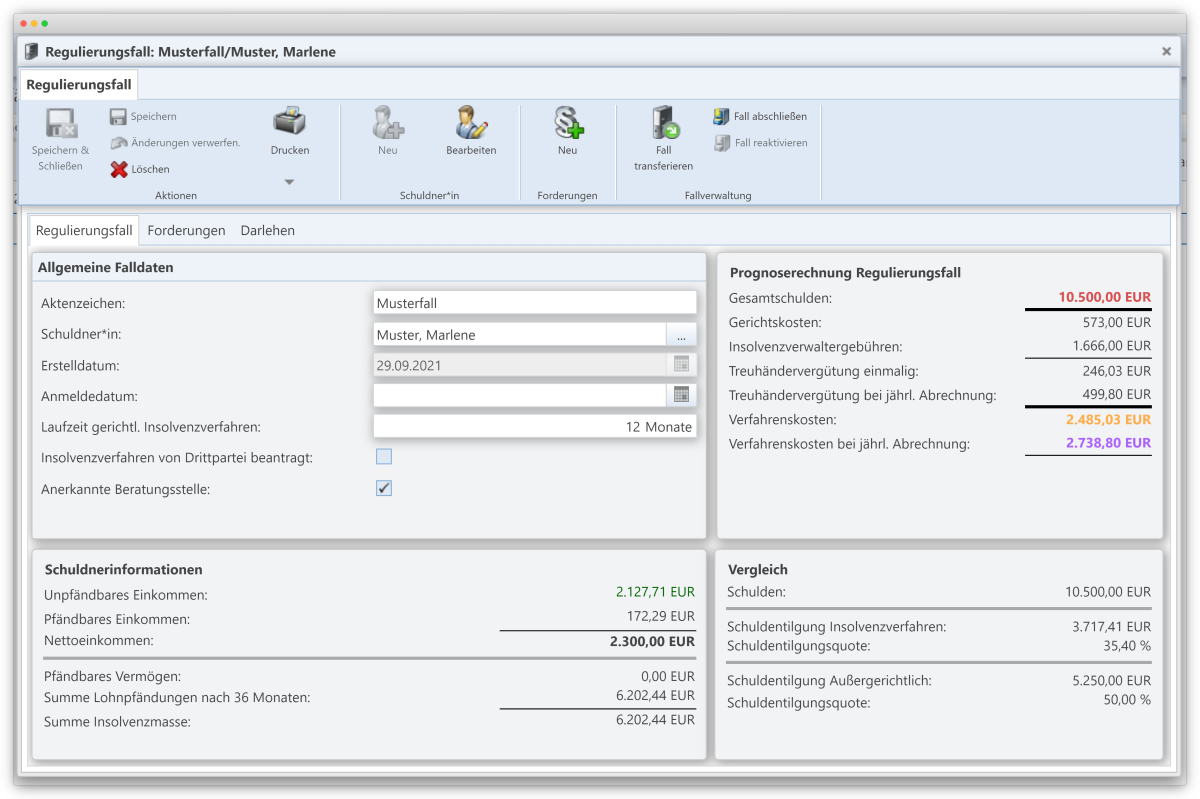
Task: Switch to the Darlehen tab
Action: point(267,230)
